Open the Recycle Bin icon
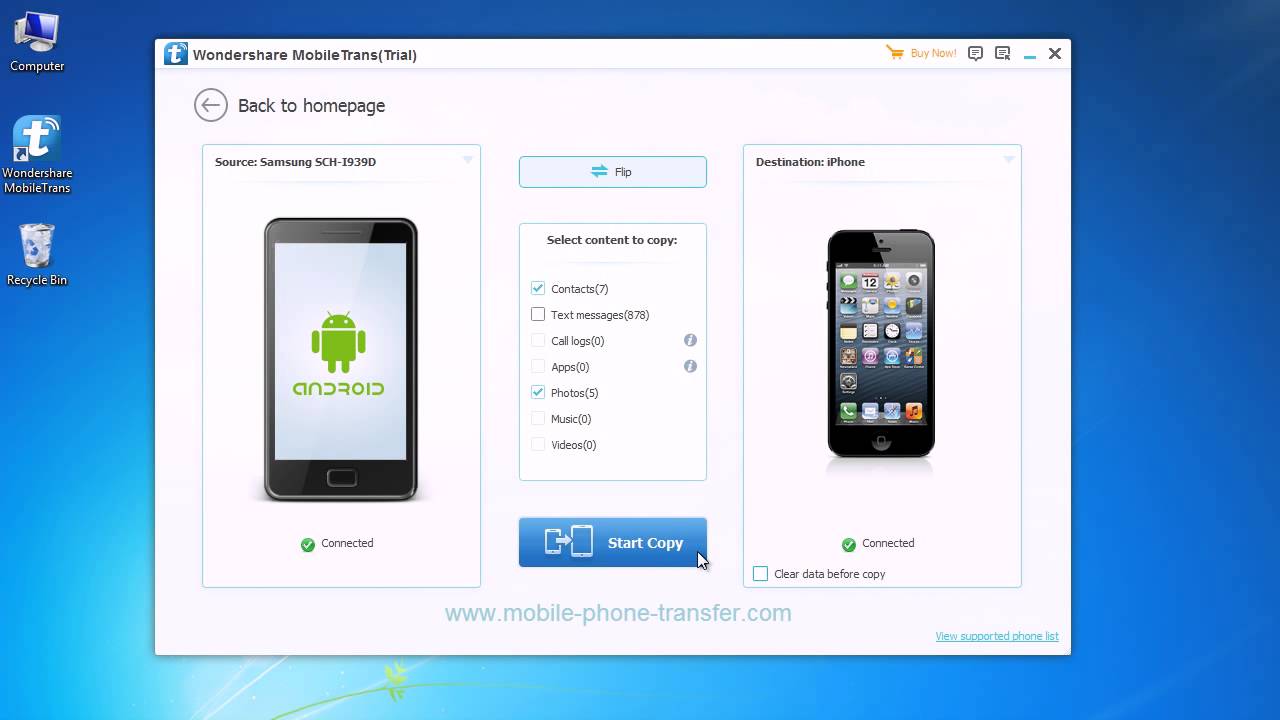 [x=37, y=254]
